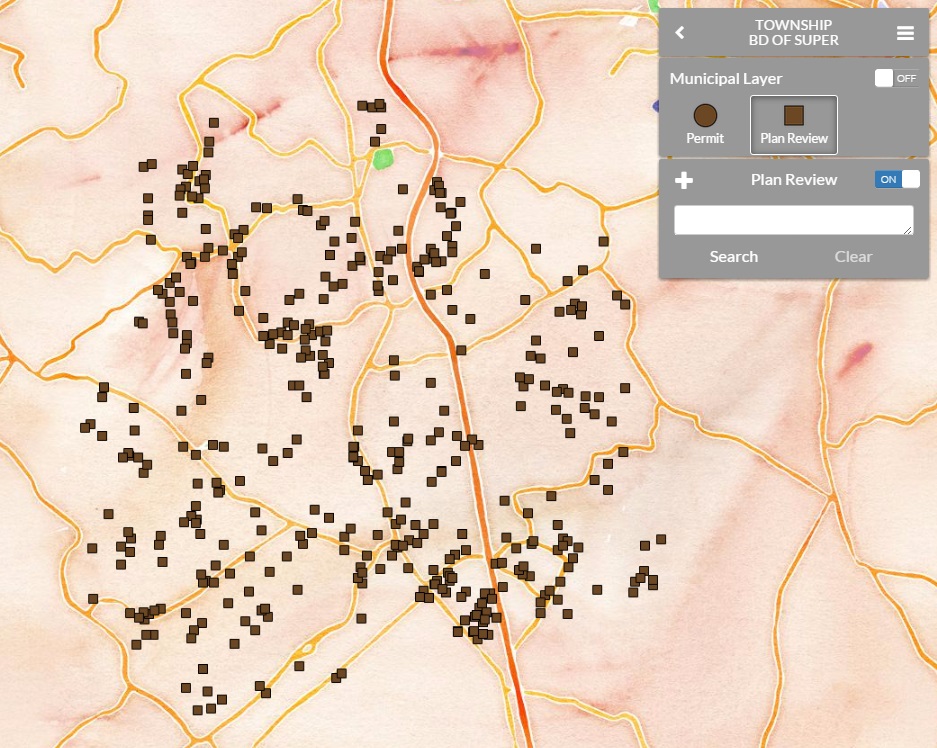
Task: Select the rightmost brown plan review marker
Action: 660,539
